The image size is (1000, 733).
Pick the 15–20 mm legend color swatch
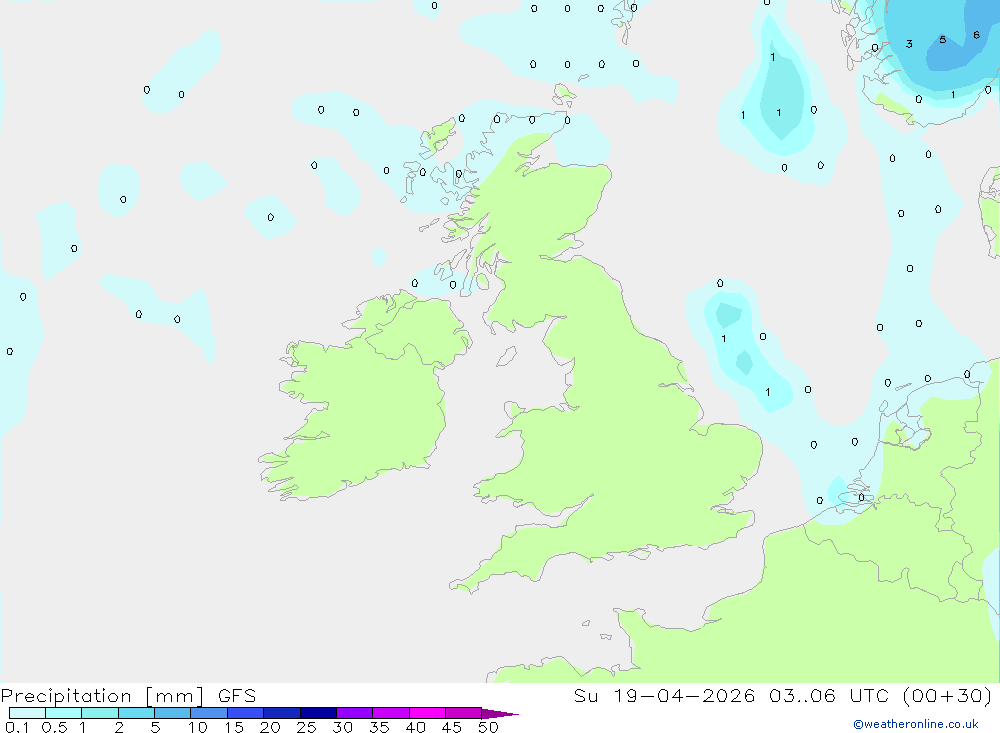coord(246,713)
